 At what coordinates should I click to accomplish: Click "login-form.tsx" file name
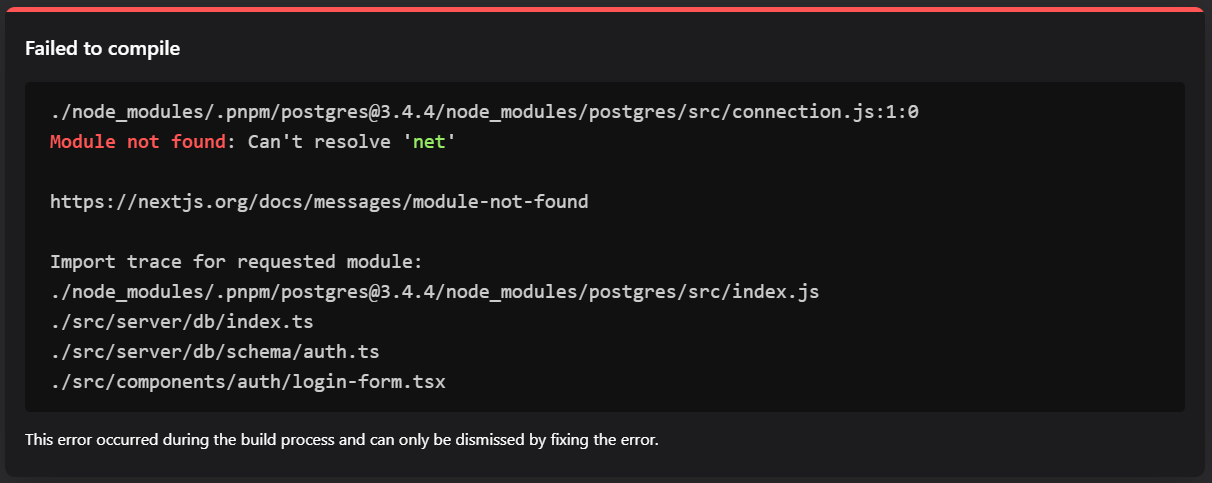pos(368,382)
